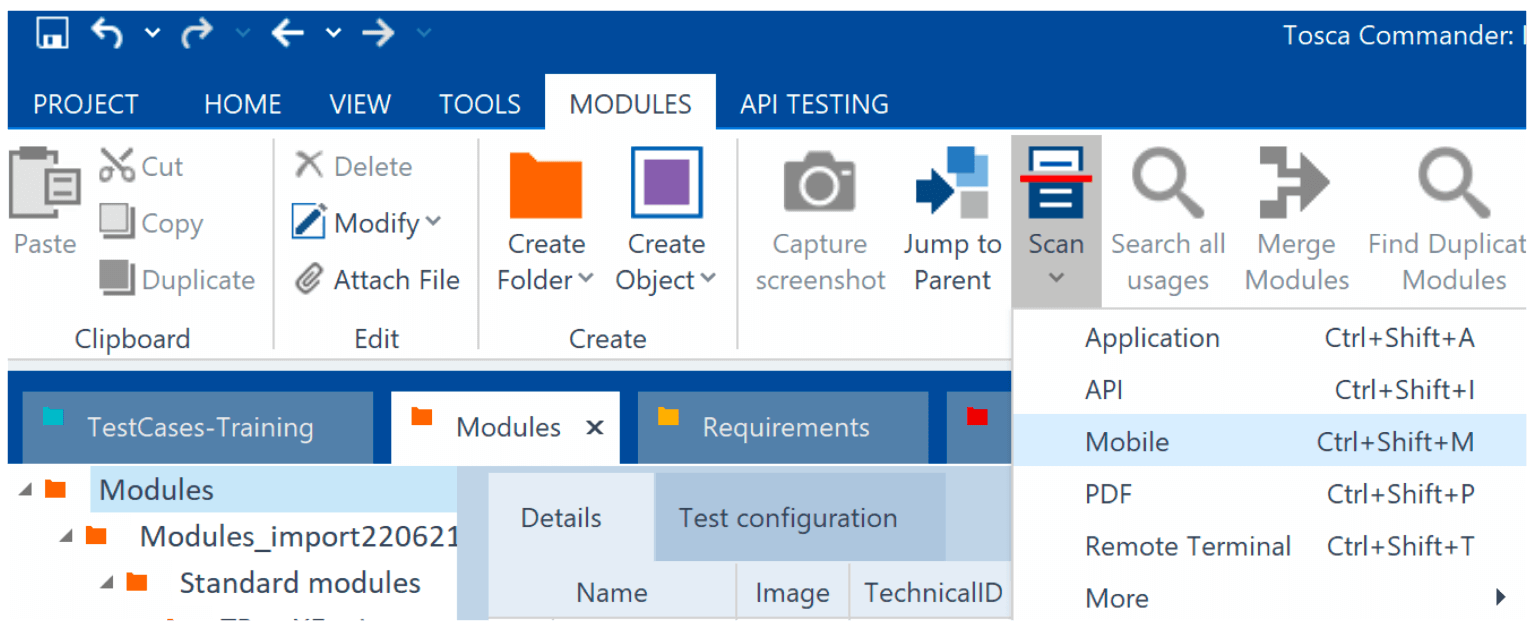Click the navigate Back arrow icon
This screenshot has height=631, width=1535.
click(x=288, y=33)
